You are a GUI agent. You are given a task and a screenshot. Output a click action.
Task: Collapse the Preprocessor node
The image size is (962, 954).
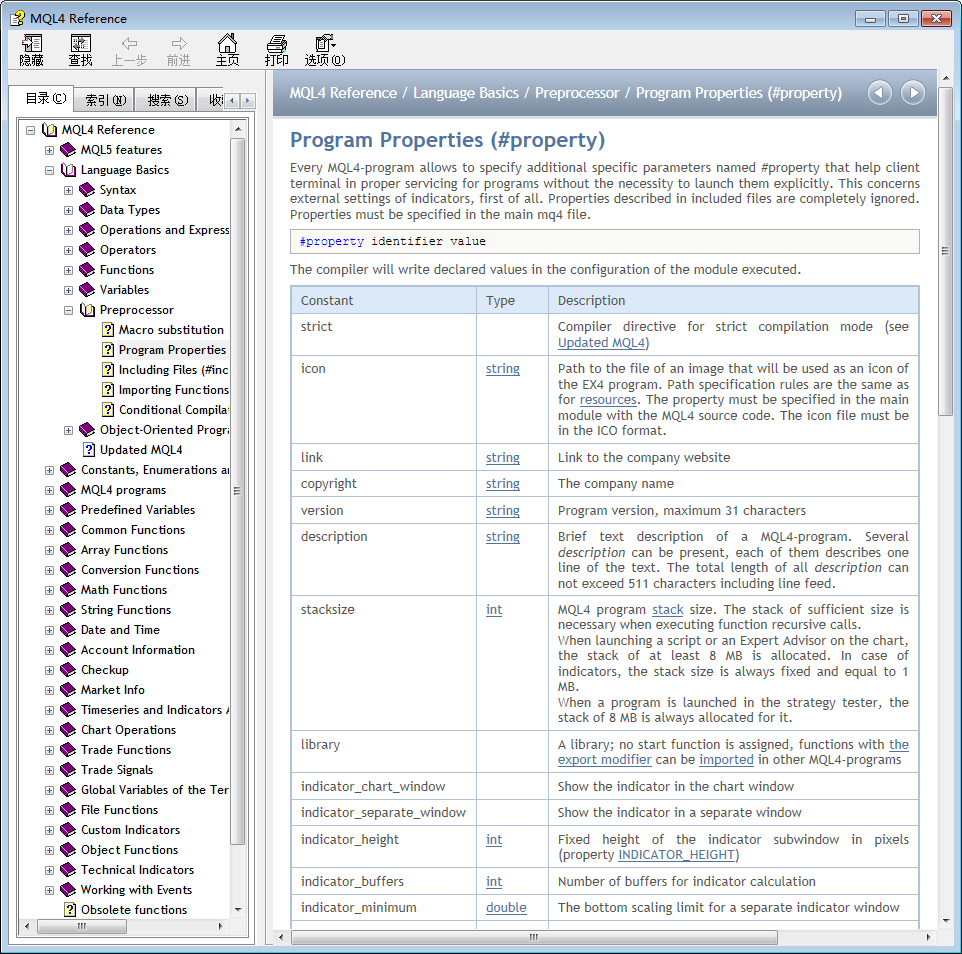(x=69, y=310)
